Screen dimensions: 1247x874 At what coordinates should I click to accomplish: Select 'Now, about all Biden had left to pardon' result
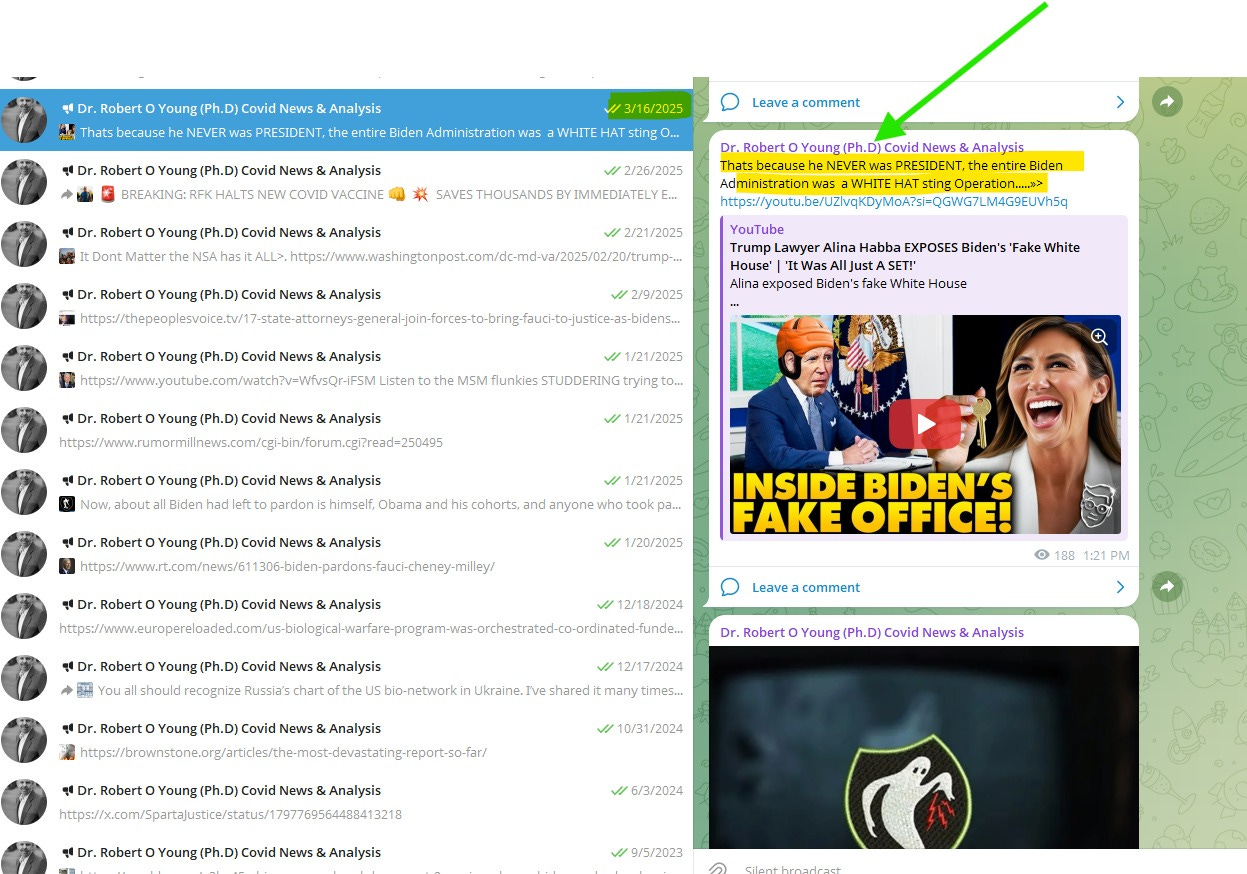[x=346, y=492]
